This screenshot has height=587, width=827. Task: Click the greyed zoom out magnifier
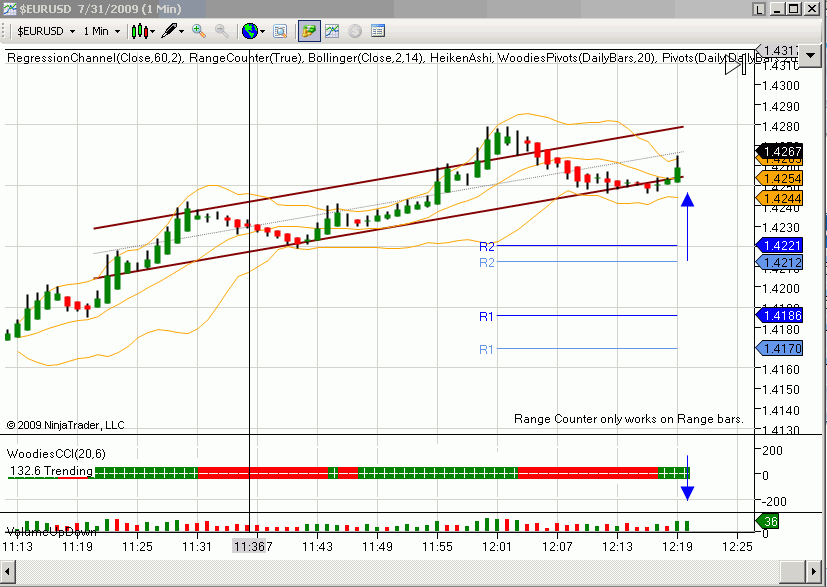click(222, 31)
